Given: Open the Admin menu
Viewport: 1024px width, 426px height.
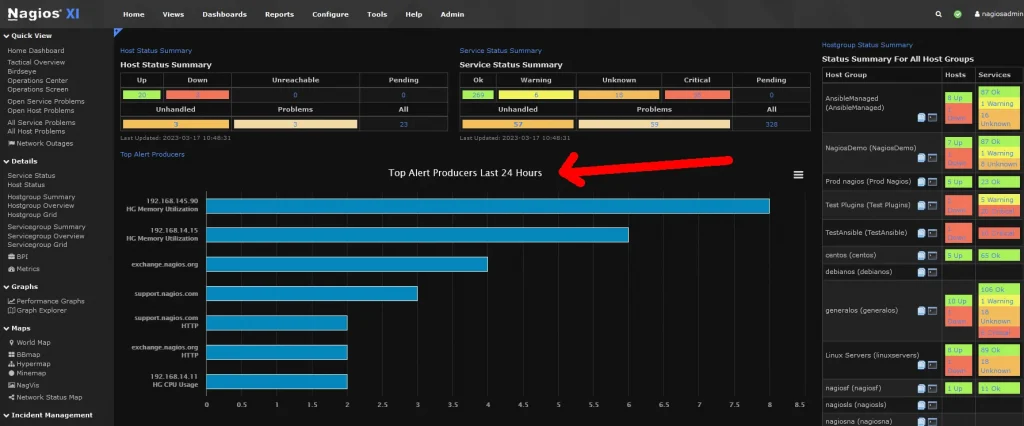Looking at the screenshot, I should tap(452, 14).
